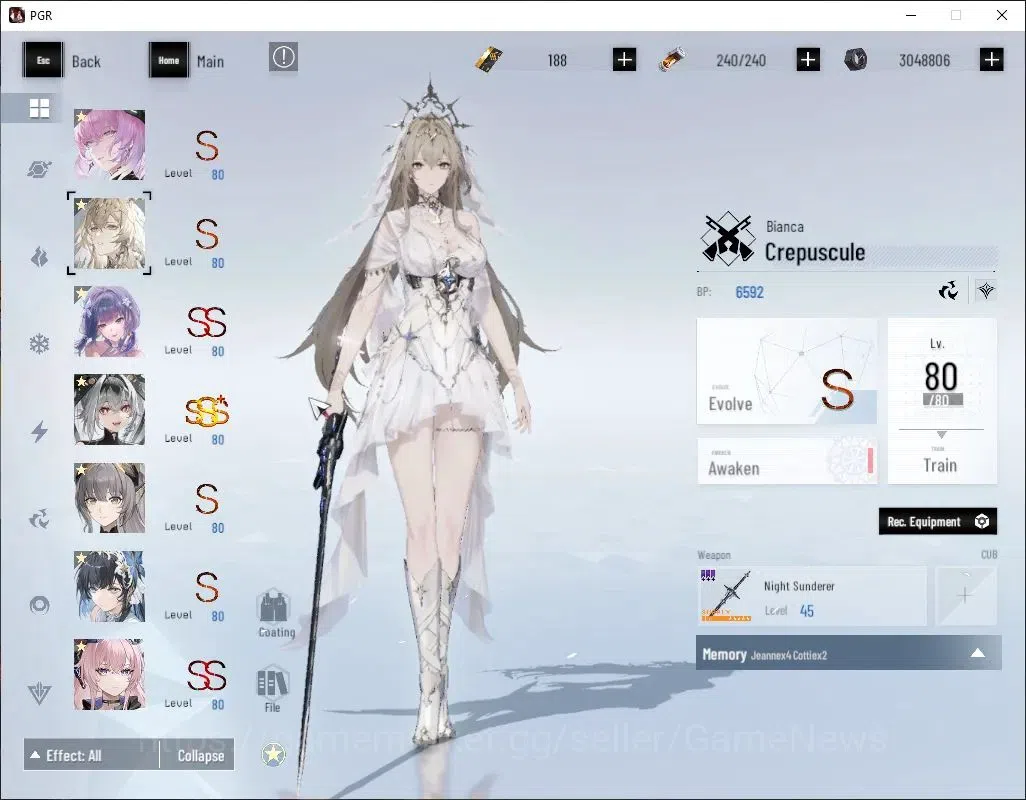Add a CUB in the empty slot
1026x800 pixels.
(966, 596)
